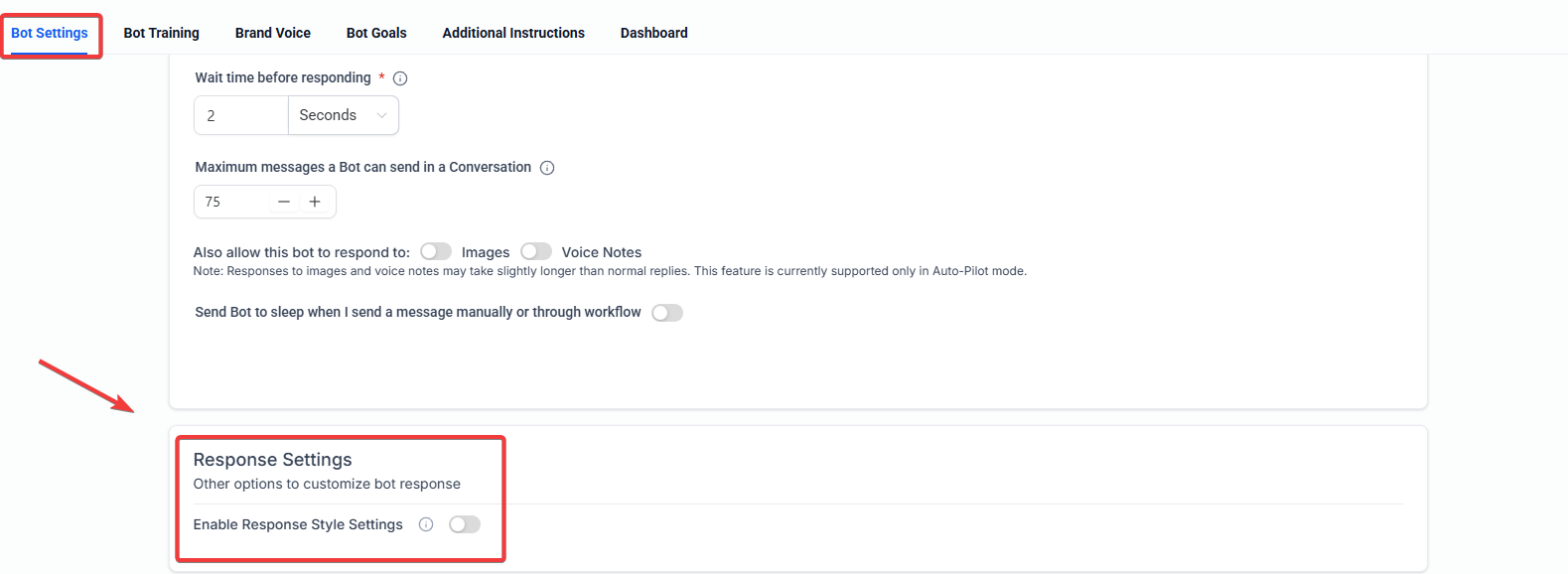
Task: Decrease maximum messages with the minus button
Action: [x=284, y=202]
